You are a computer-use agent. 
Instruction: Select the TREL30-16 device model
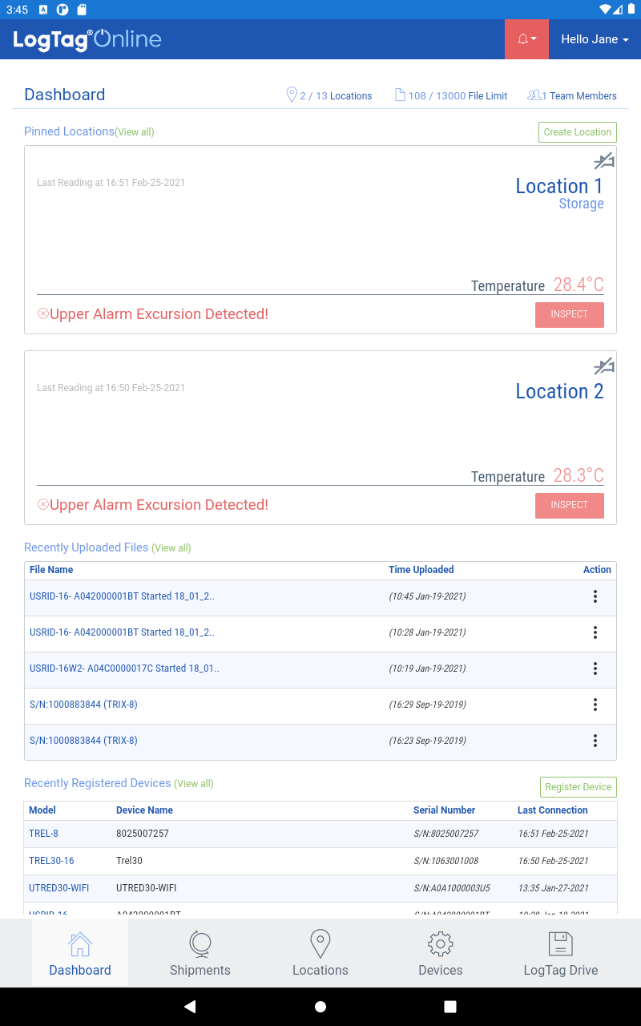click(52, 860)
